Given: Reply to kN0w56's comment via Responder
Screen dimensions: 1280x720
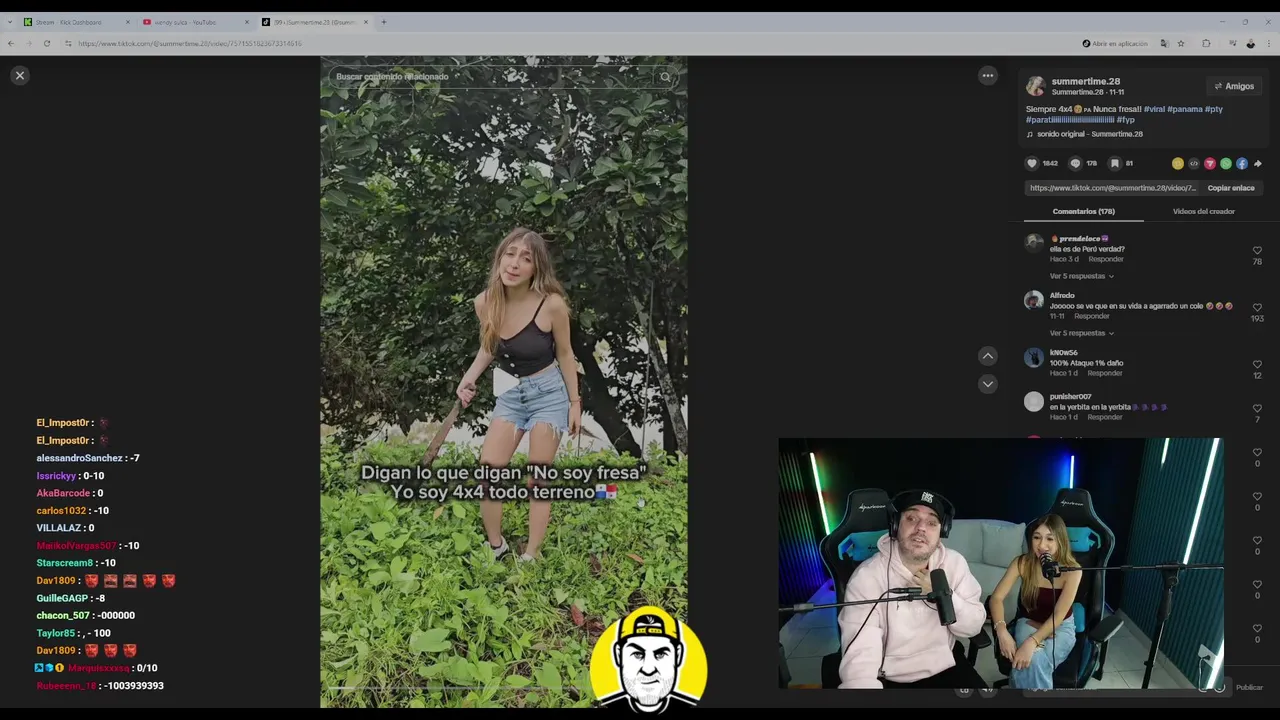Looking at the screenshot, I should [x=1104, y=373].
